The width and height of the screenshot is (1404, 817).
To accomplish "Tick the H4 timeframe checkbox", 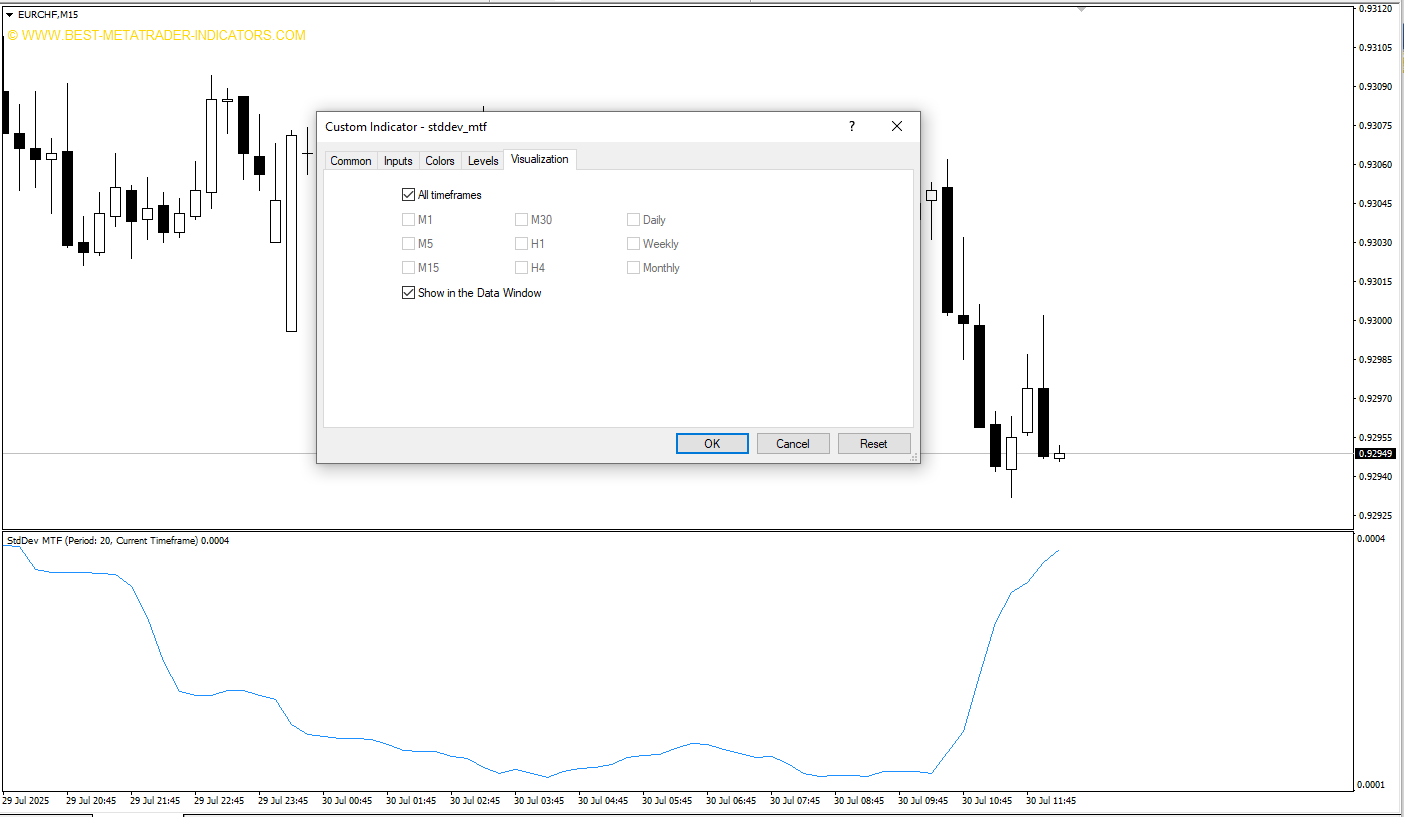I will [x=521, y=268].
